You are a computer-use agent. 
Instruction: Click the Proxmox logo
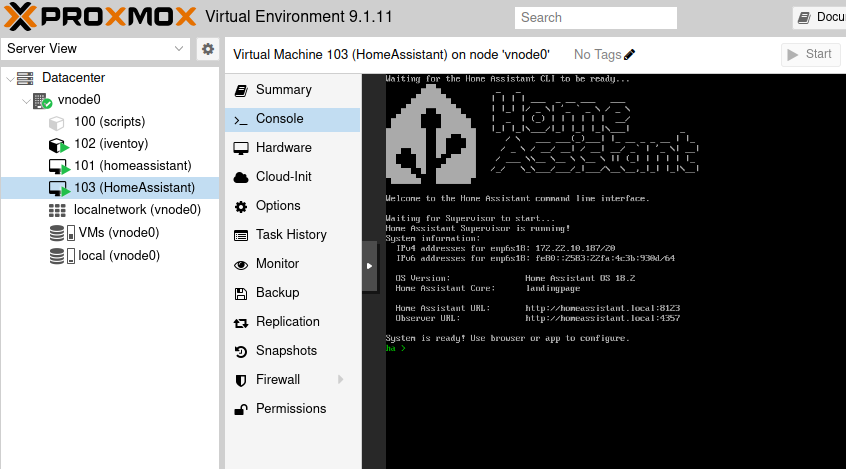(x=100, y=17)
